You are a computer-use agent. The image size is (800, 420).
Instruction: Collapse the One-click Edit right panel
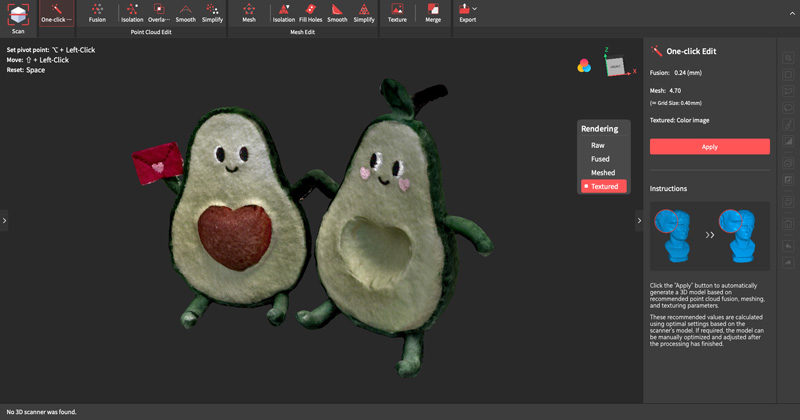pos(639,220)
